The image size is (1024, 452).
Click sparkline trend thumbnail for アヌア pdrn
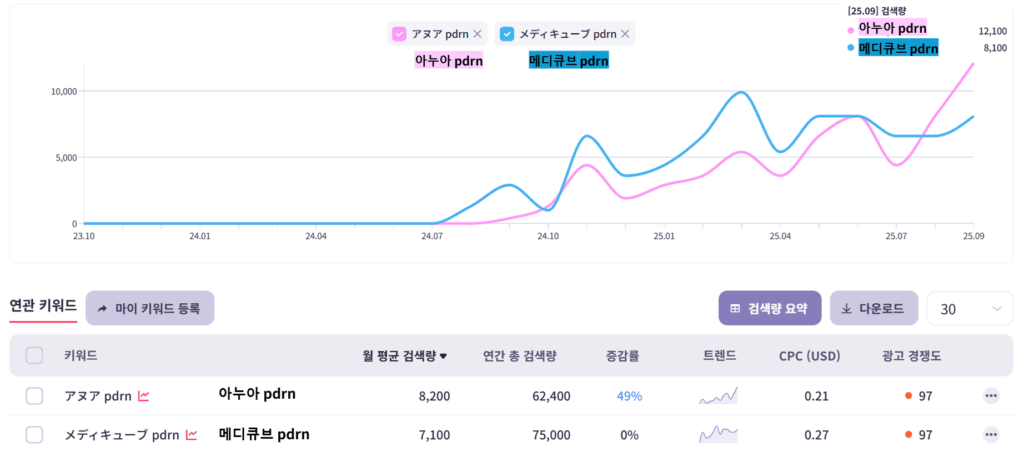pyautogui.click(x=718, y=396)
